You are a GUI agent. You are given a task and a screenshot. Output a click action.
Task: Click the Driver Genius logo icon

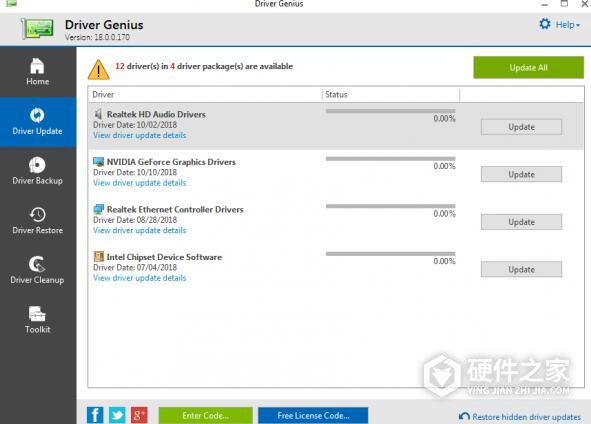click(x=38, y=29)
